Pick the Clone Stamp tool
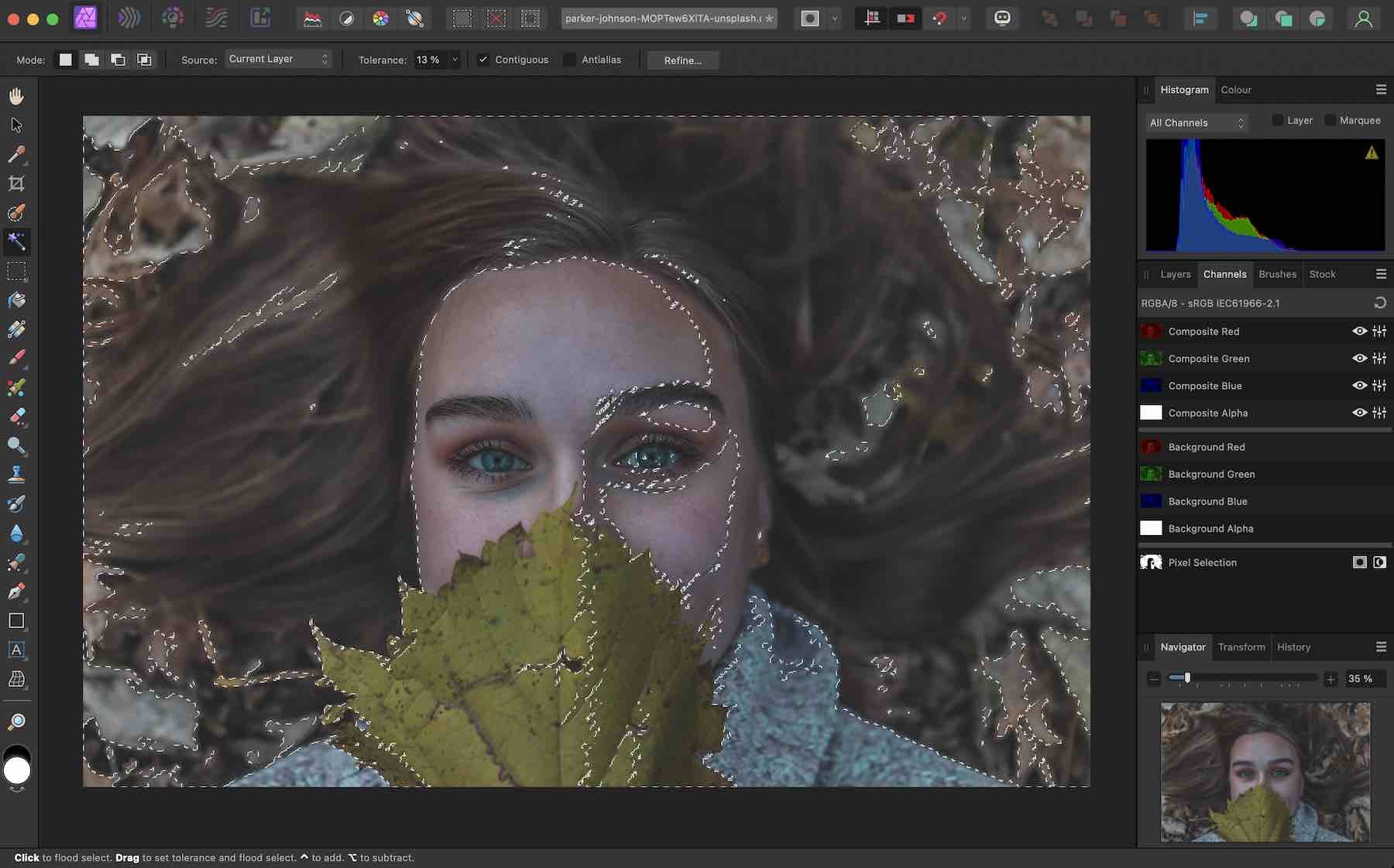Viewport: 1394px width, 868px height. [16, 474]
